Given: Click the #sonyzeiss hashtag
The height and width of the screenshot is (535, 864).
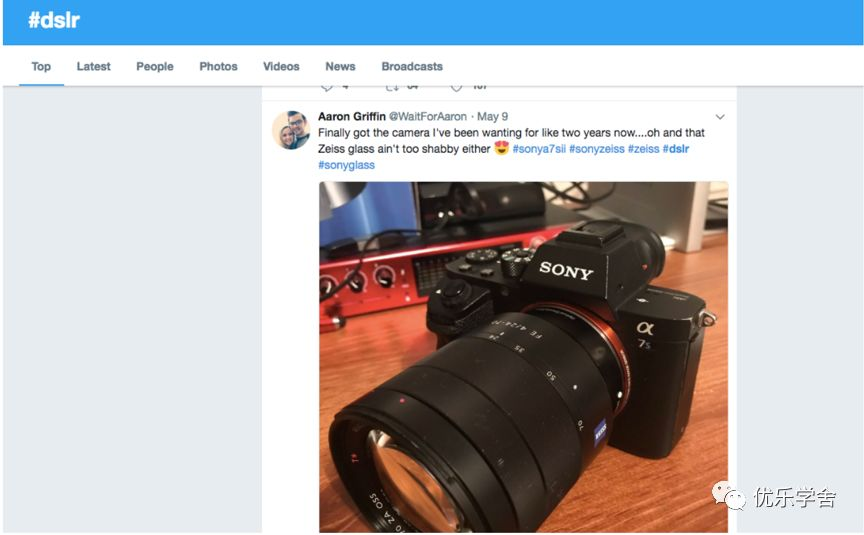Looking at the screenshot, I should click(597, 149).
